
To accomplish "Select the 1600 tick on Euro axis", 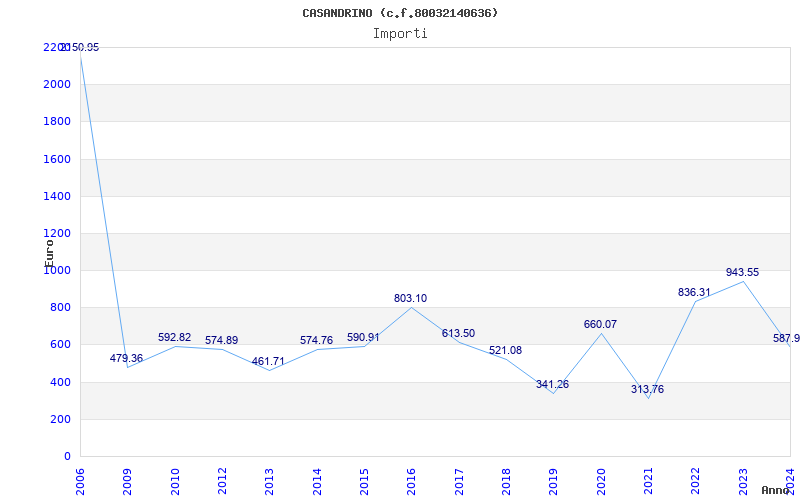I will pyautogui.click(x=57, y=159).
